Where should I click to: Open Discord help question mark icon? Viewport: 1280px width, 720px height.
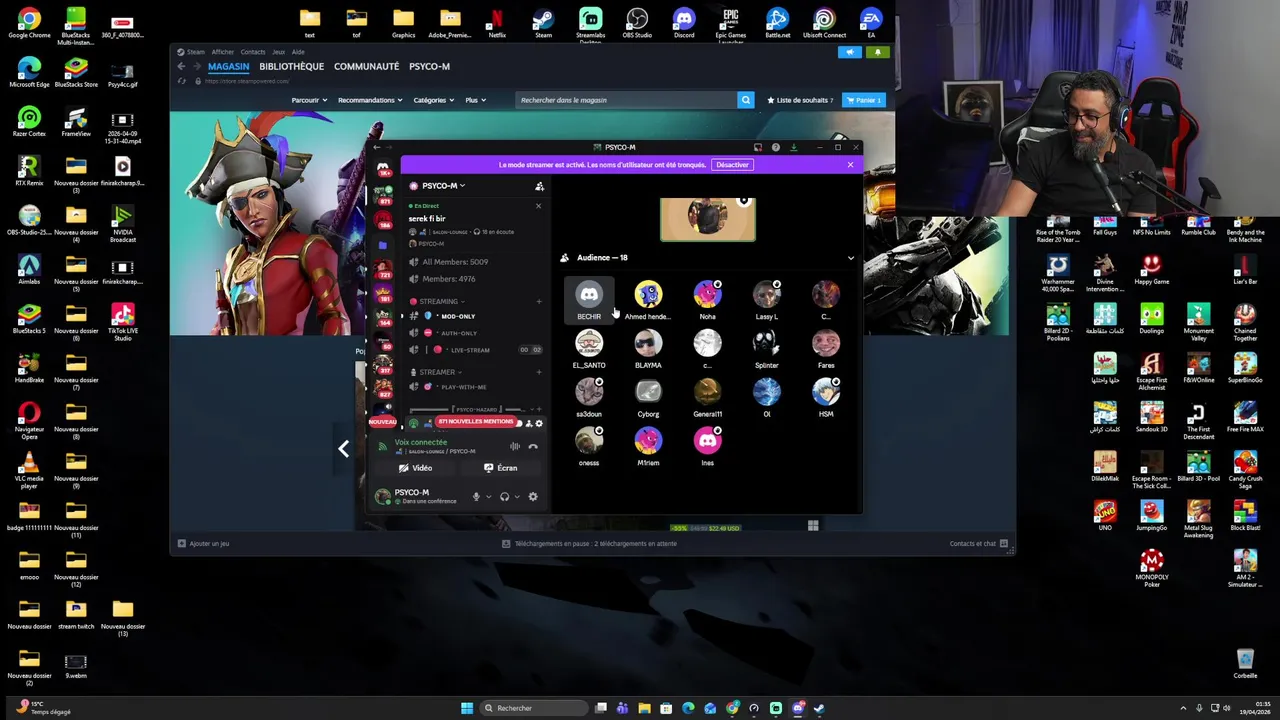775,148
